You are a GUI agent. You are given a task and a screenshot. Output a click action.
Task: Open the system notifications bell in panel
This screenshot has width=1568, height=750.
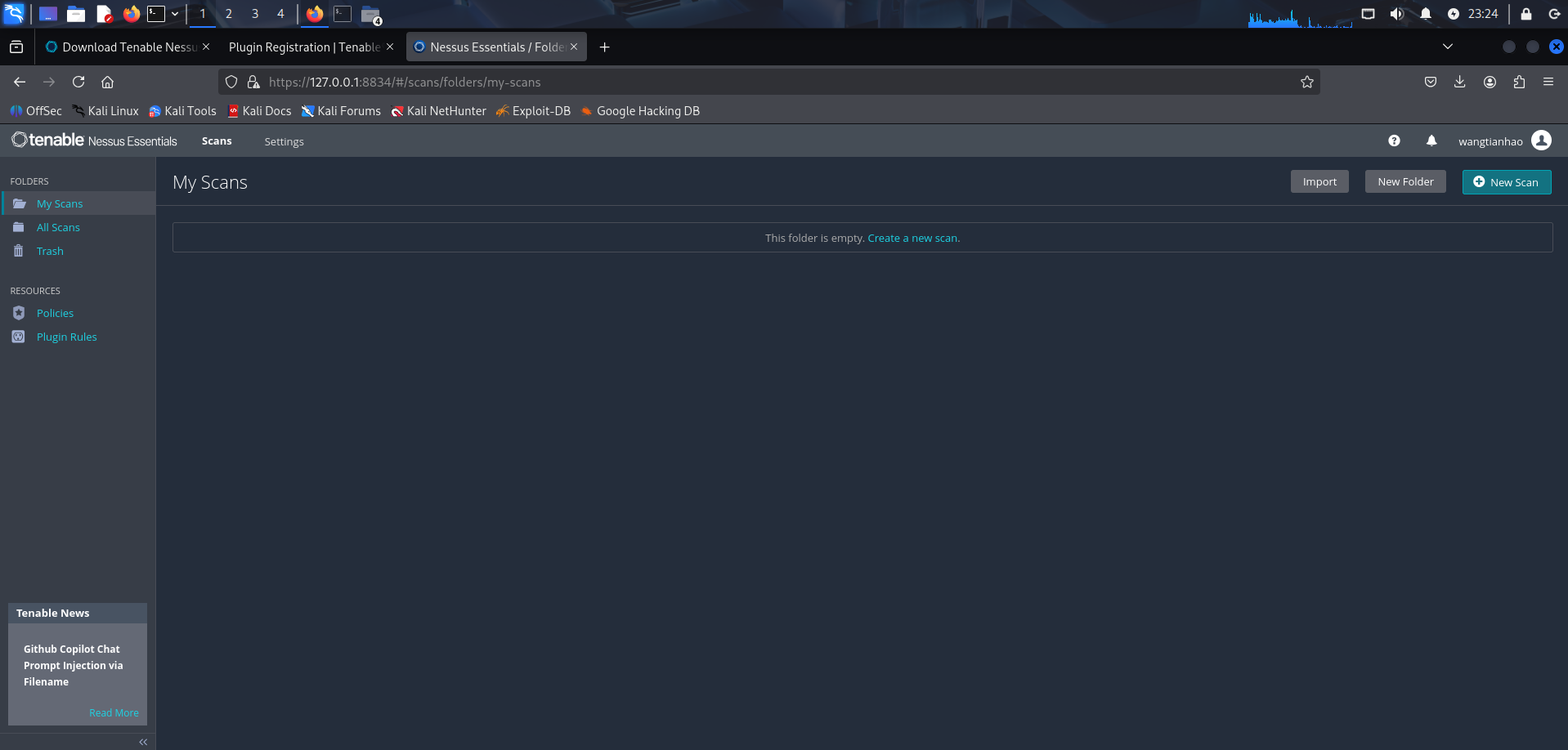[1426, 14]
